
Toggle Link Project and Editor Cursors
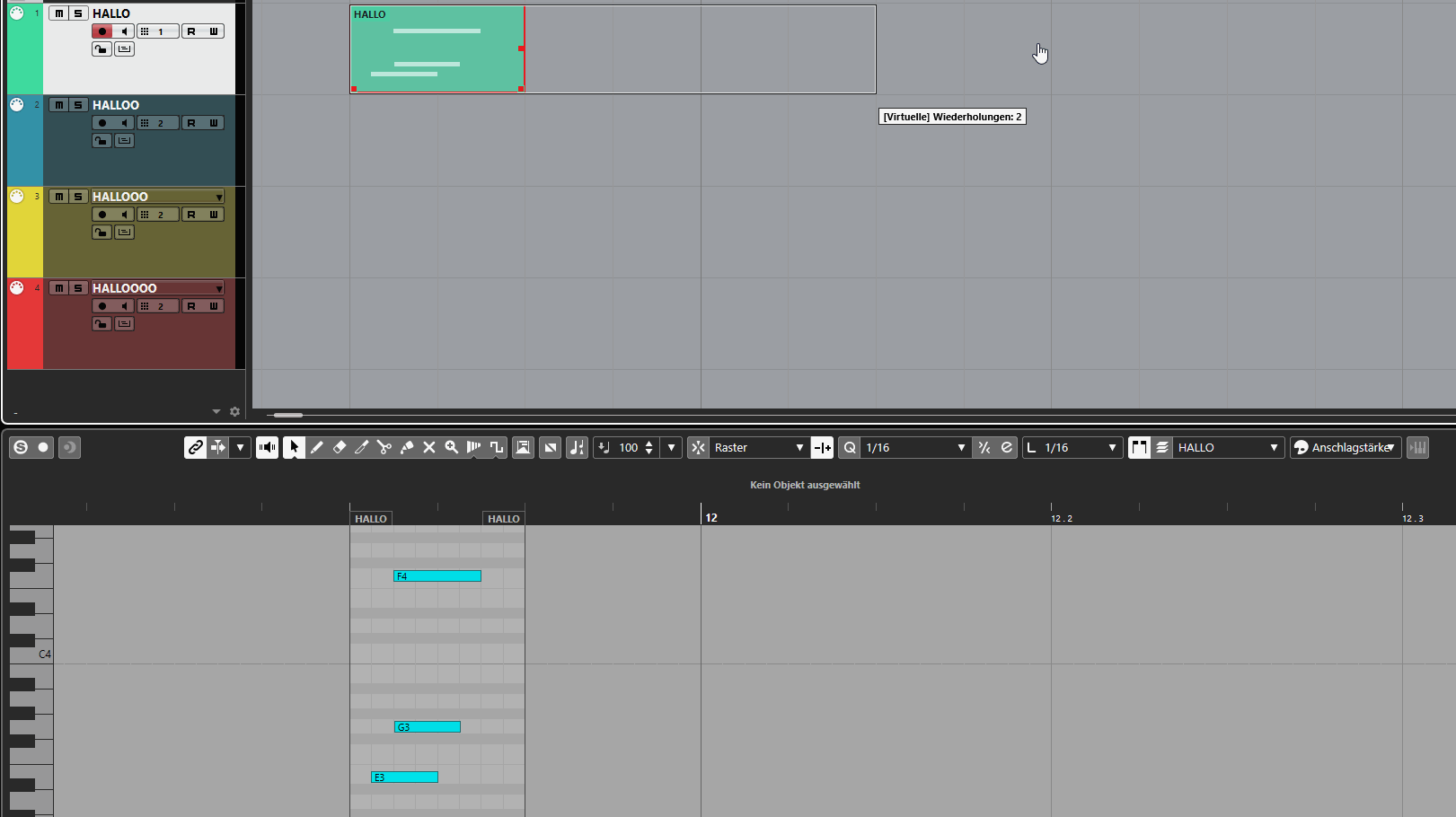tap(195, 447)
